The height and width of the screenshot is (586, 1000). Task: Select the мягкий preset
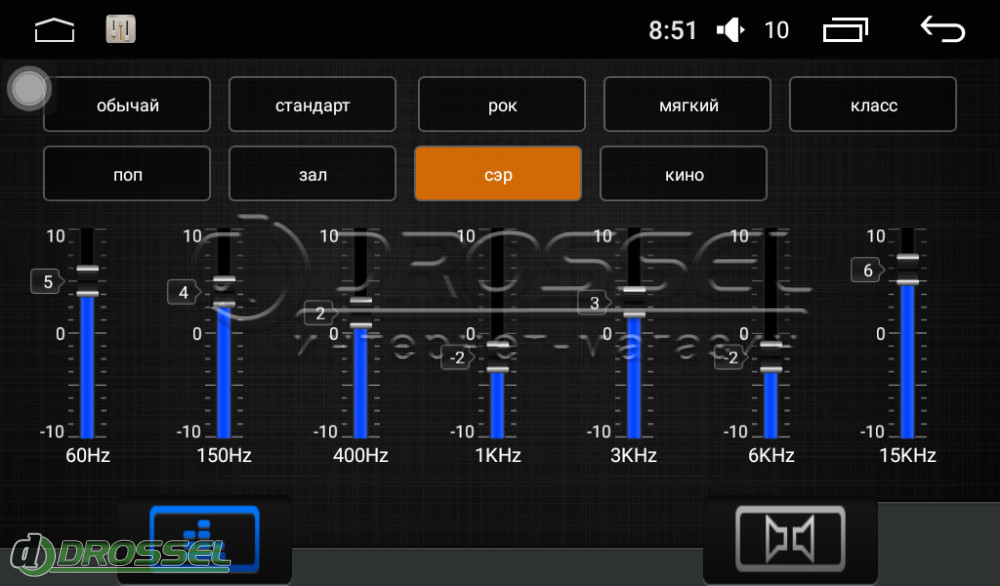click(687, 105)
